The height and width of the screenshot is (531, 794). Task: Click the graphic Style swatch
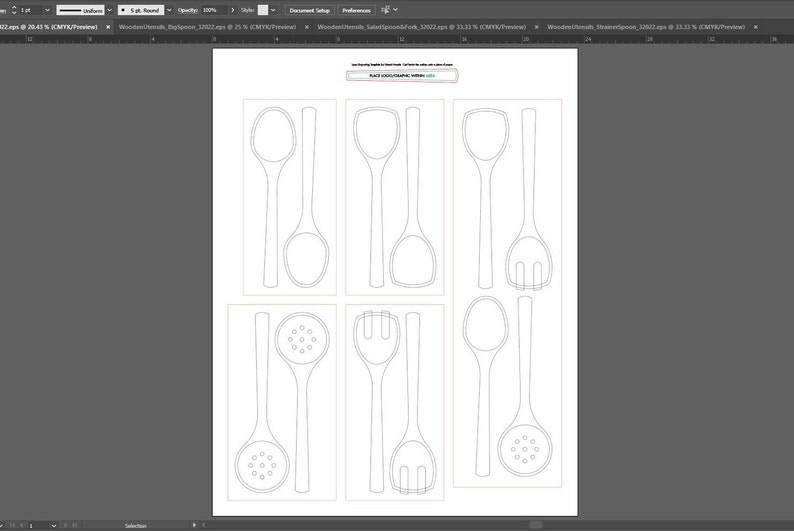pyautogui.click(x=263, y=10)
